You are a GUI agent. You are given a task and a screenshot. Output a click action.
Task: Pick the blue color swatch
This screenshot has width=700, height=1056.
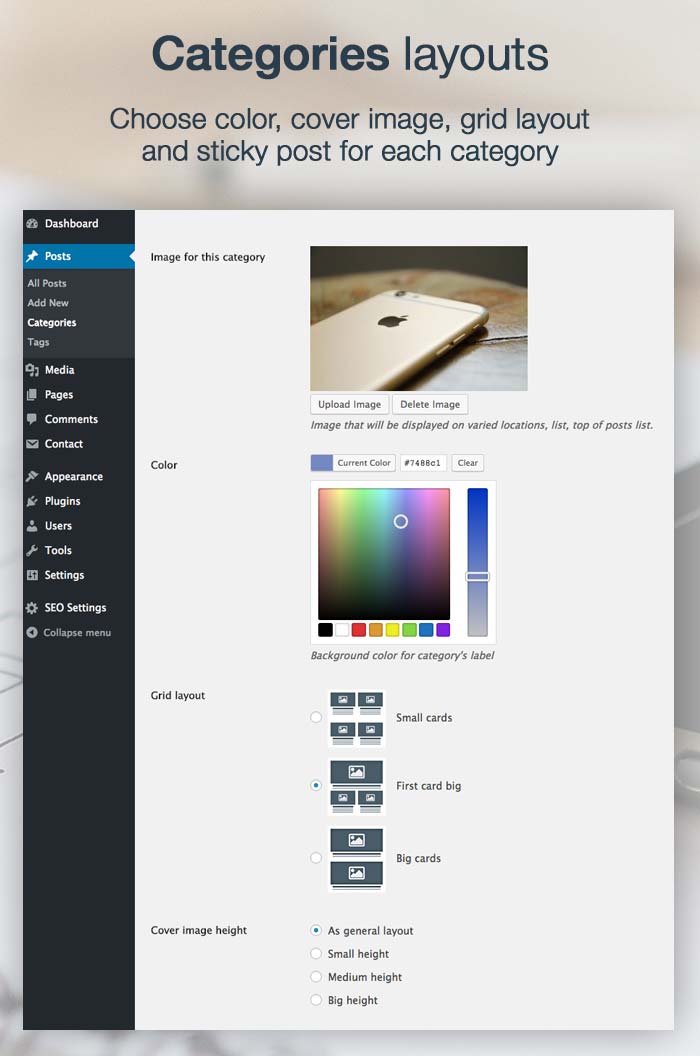pos(426,630)
